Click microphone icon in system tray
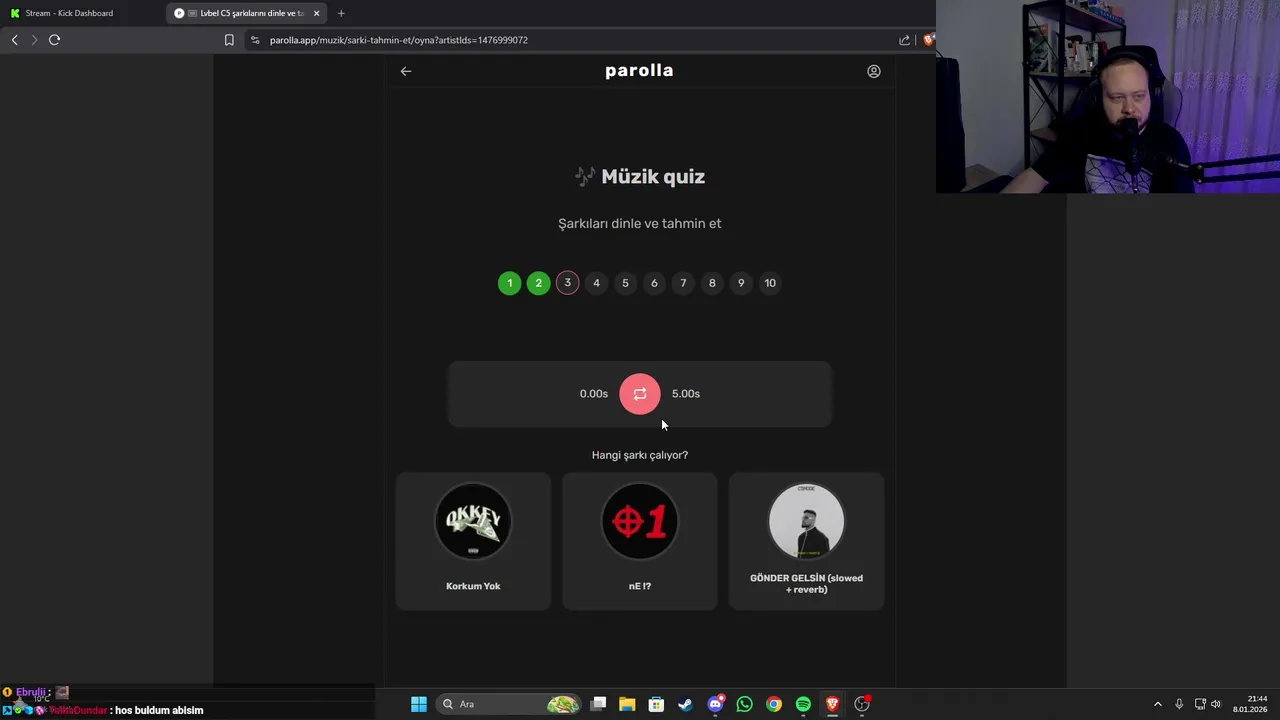This screenshot has width=1280, height=720. (x=1179, y=704)
